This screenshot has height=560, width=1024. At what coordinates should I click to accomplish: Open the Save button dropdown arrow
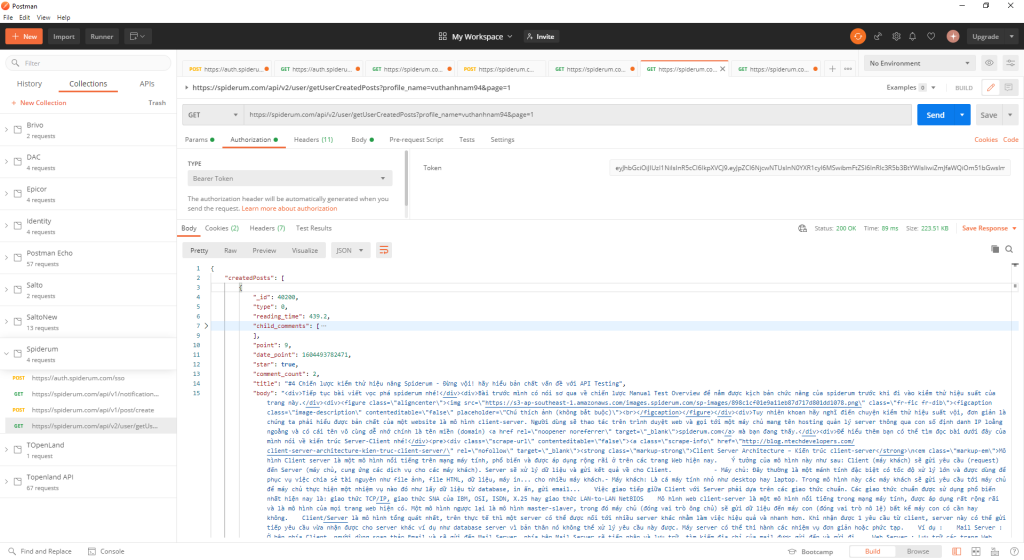pos(1010,115)
